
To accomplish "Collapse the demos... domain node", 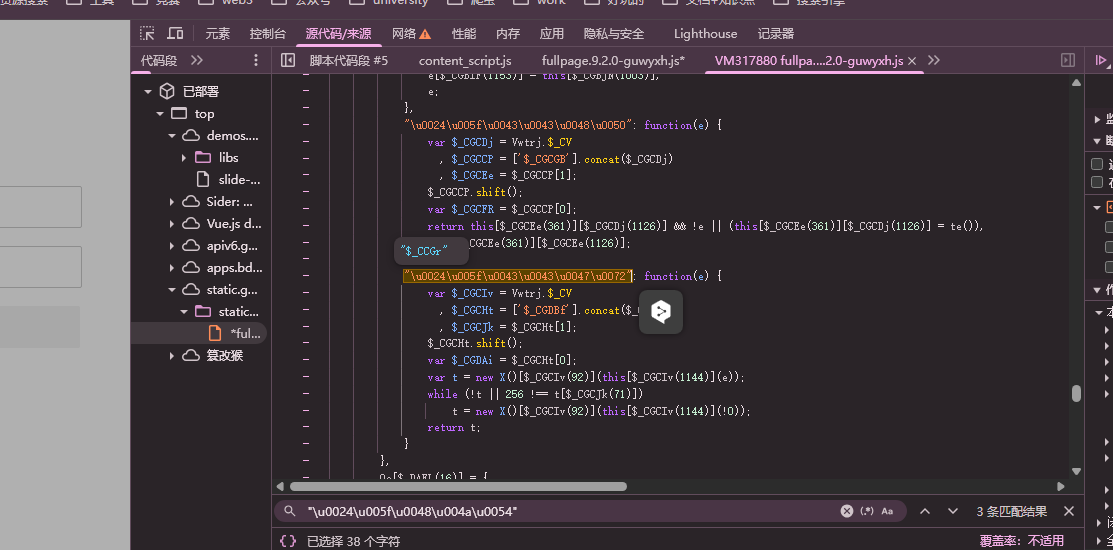I will pos(172,136).
